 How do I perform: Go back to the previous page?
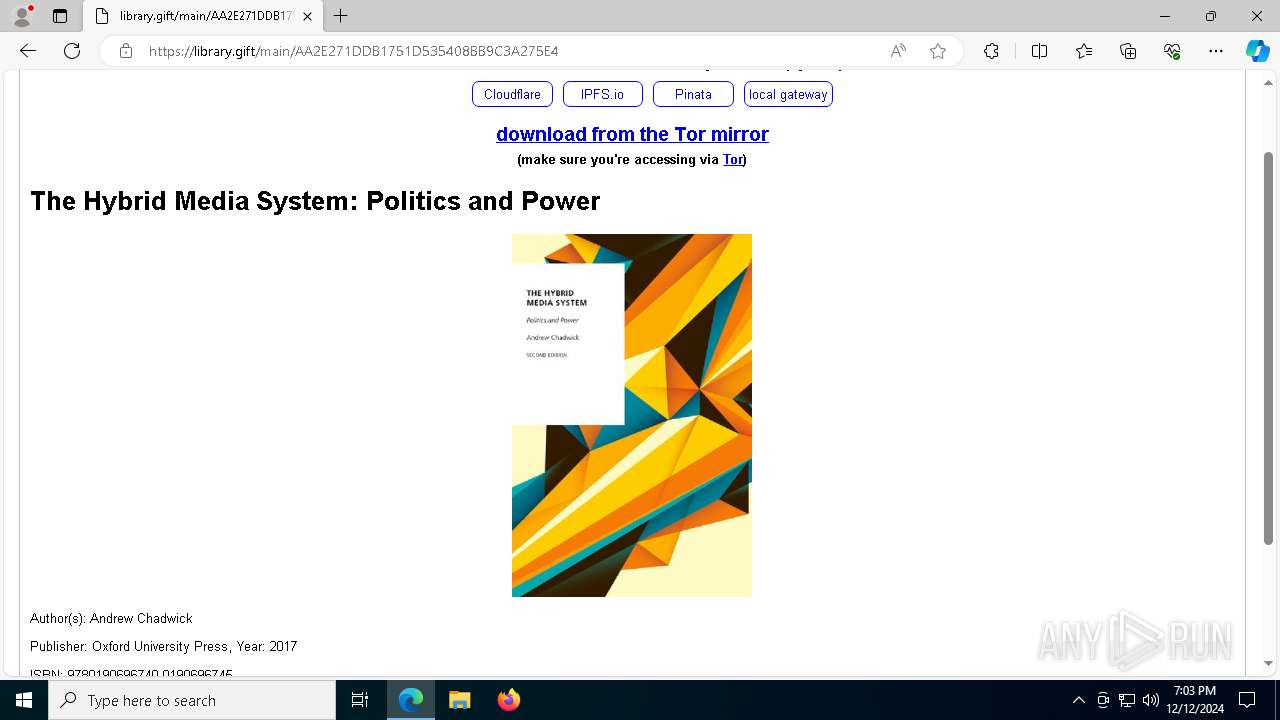tap(28, 51)
